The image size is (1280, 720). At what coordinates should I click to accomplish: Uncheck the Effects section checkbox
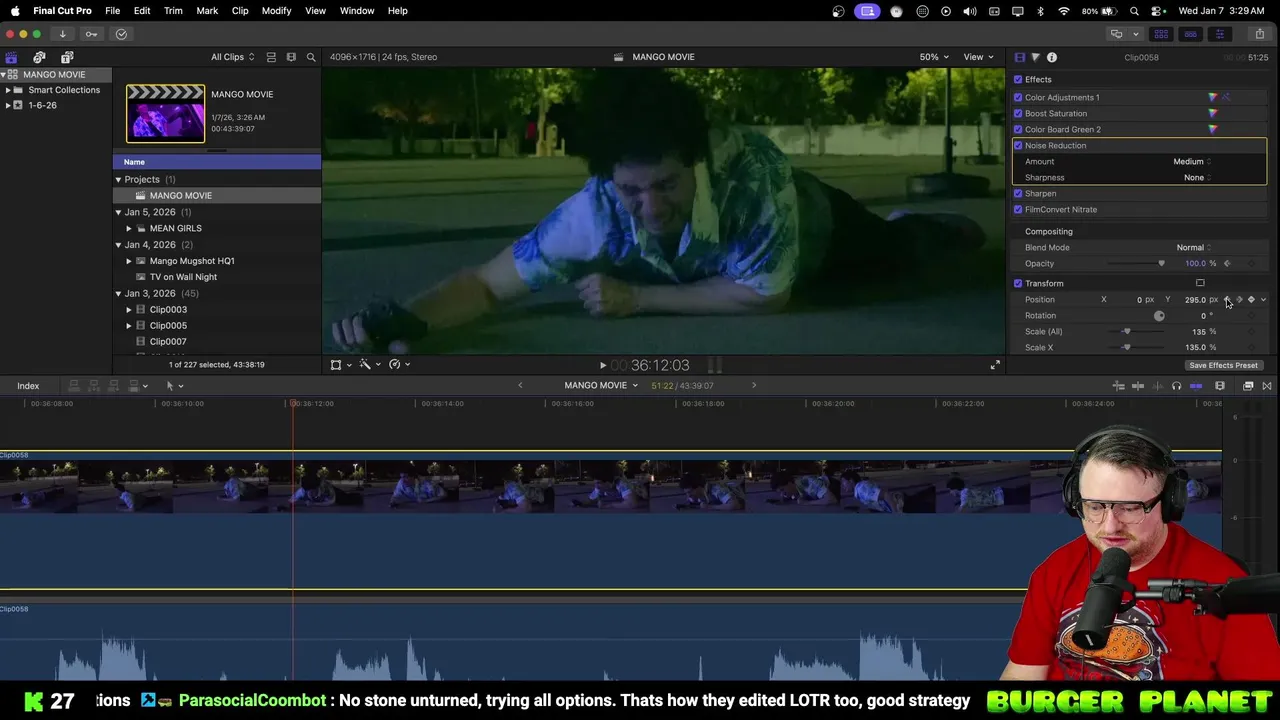[x=1018, y=79]
